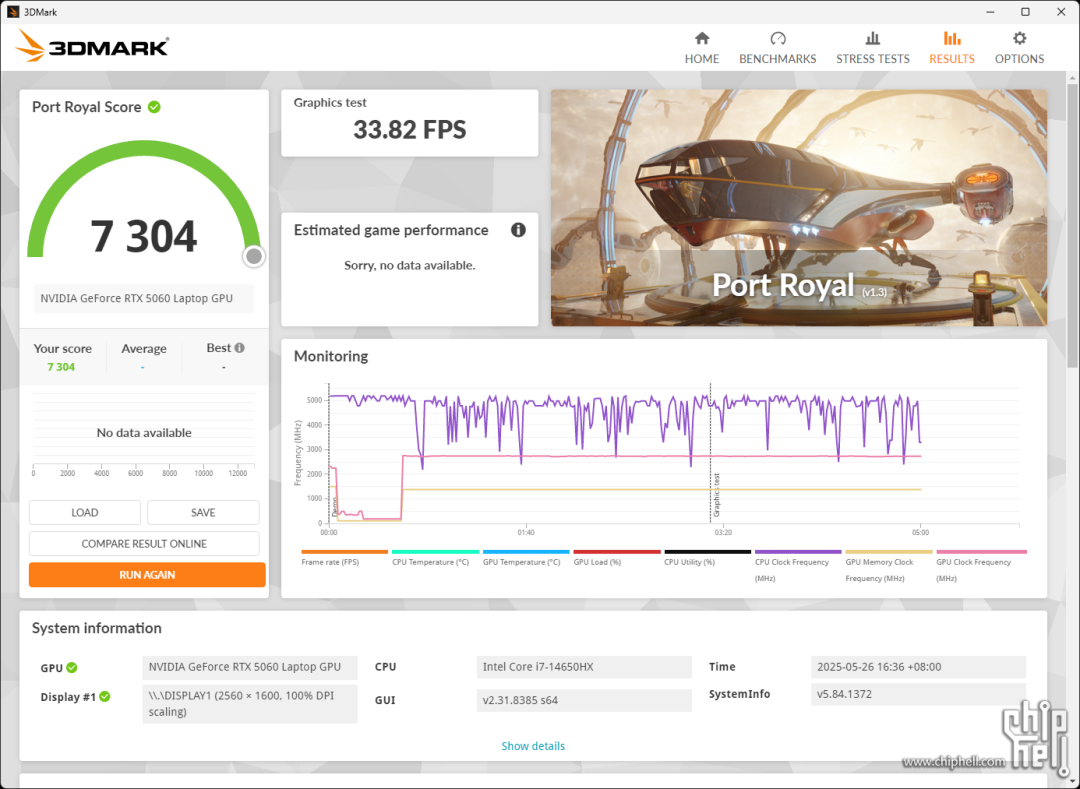Screen dimensions: 1080x789
Task: Click the Average score label
Action: click(x=144, y=348)
